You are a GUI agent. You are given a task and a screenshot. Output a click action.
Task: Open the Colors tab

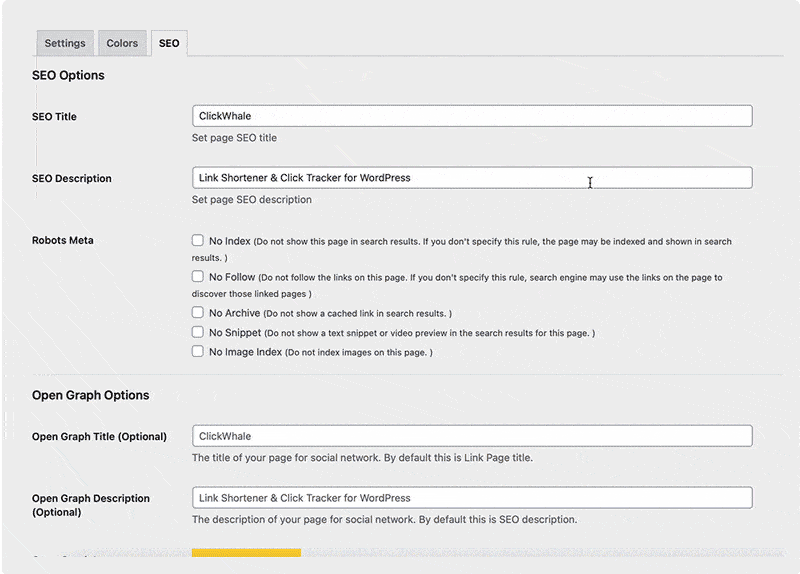coord(122,43)
